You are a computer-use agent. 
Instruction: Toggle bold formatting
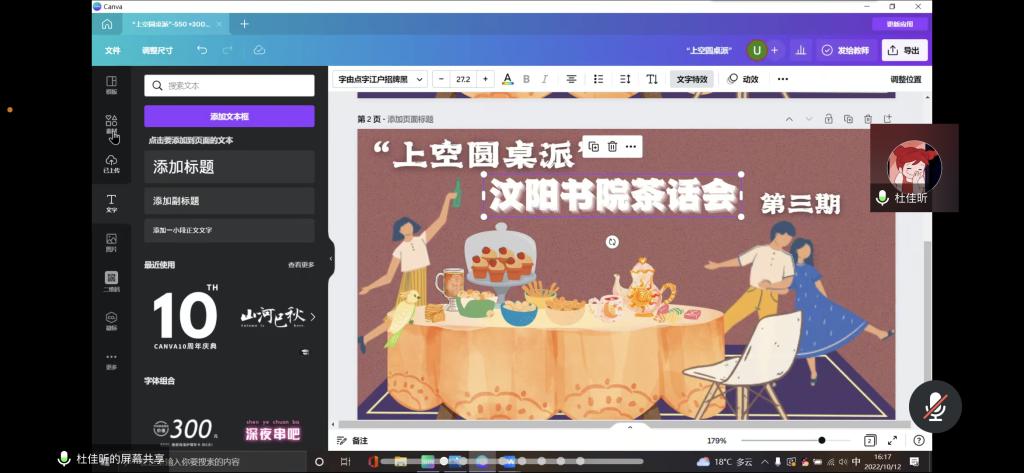(527, 79)
